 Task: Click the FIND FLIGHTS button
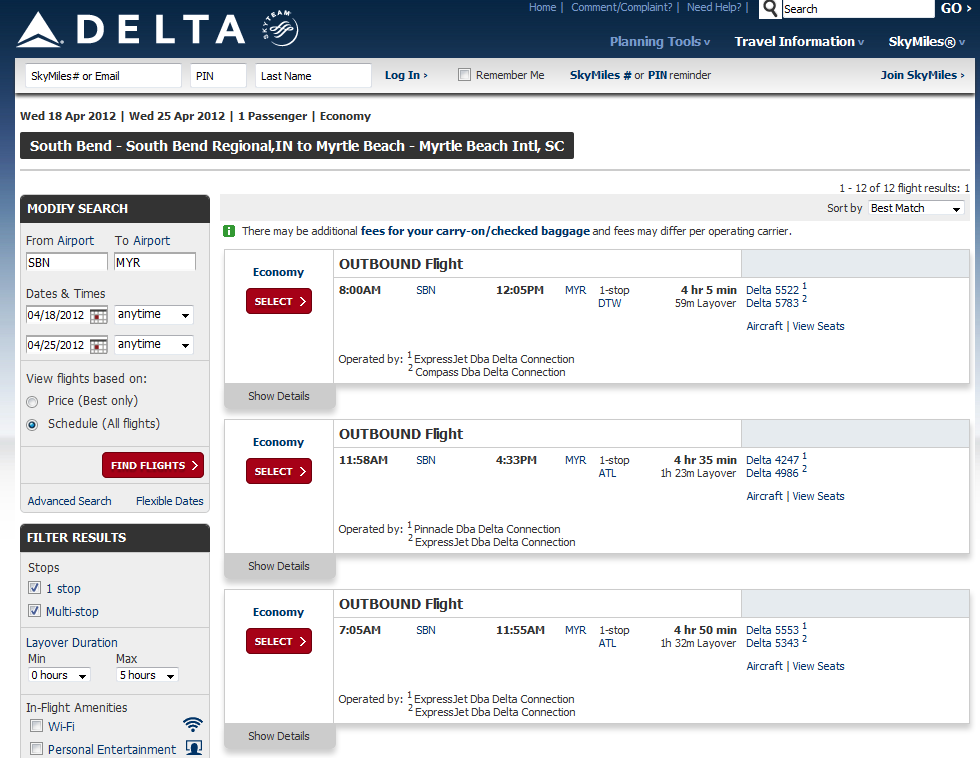[x=152, y=465]
